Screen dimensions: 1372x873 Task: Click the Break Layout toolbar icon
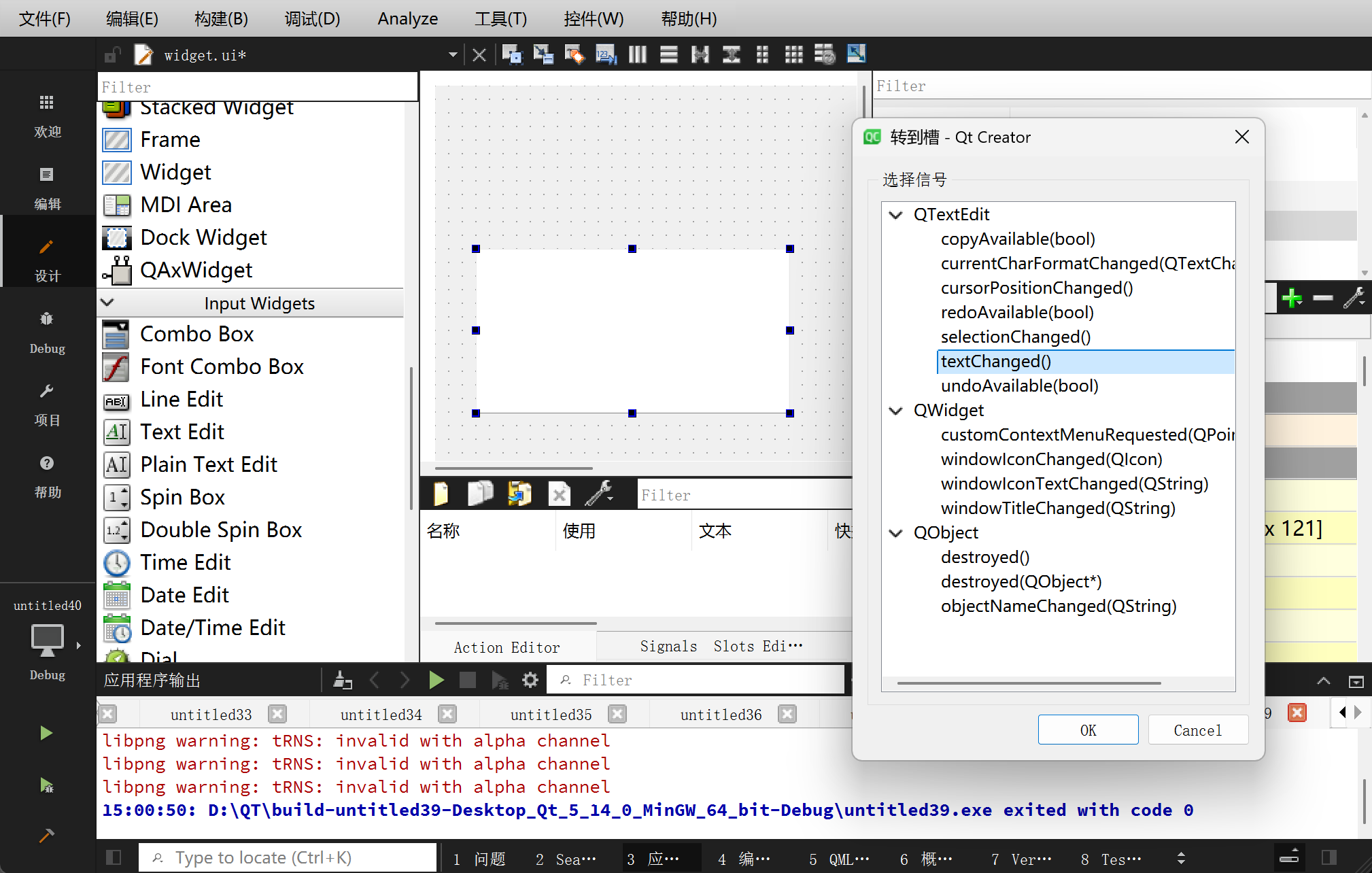point(825,54)
